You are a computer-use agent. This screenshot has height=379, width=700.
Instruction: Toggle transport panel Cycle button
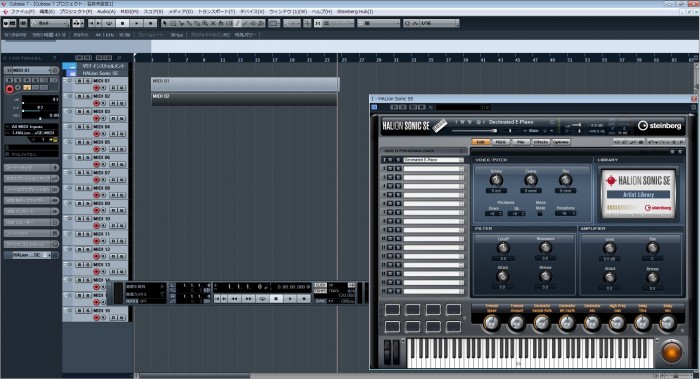coord(262,298)
